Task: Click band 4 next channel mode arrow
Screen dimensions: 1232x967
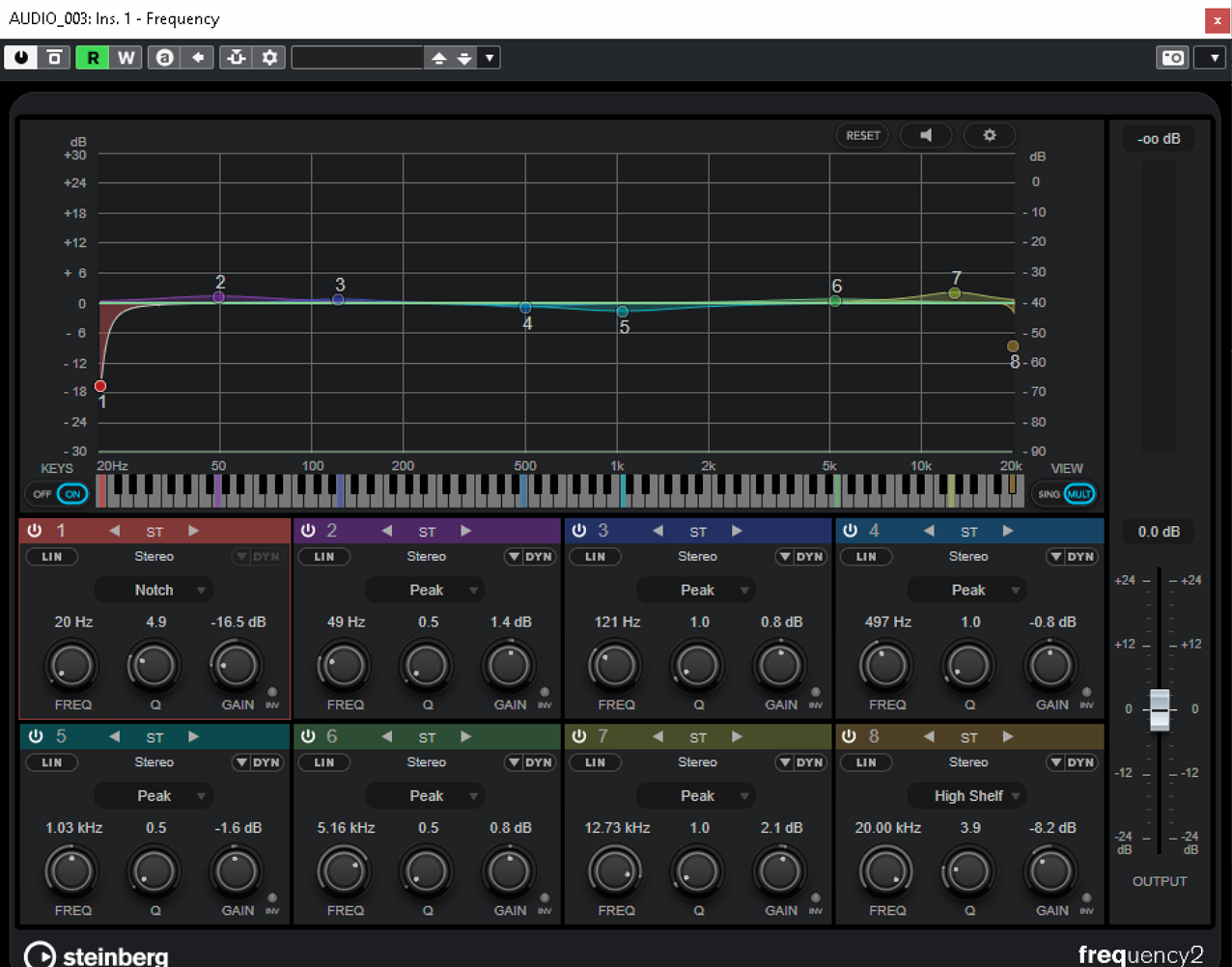Action: pyautogui.click(x=1008, y=531)
